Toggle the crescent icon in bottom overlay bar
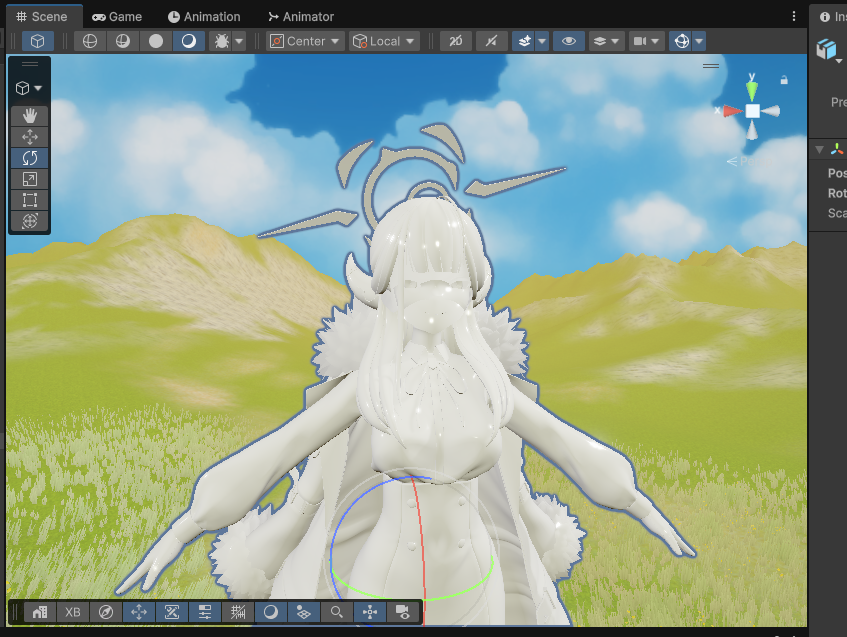The width and height of the screenshot is (847, 637). click(271, 612)
